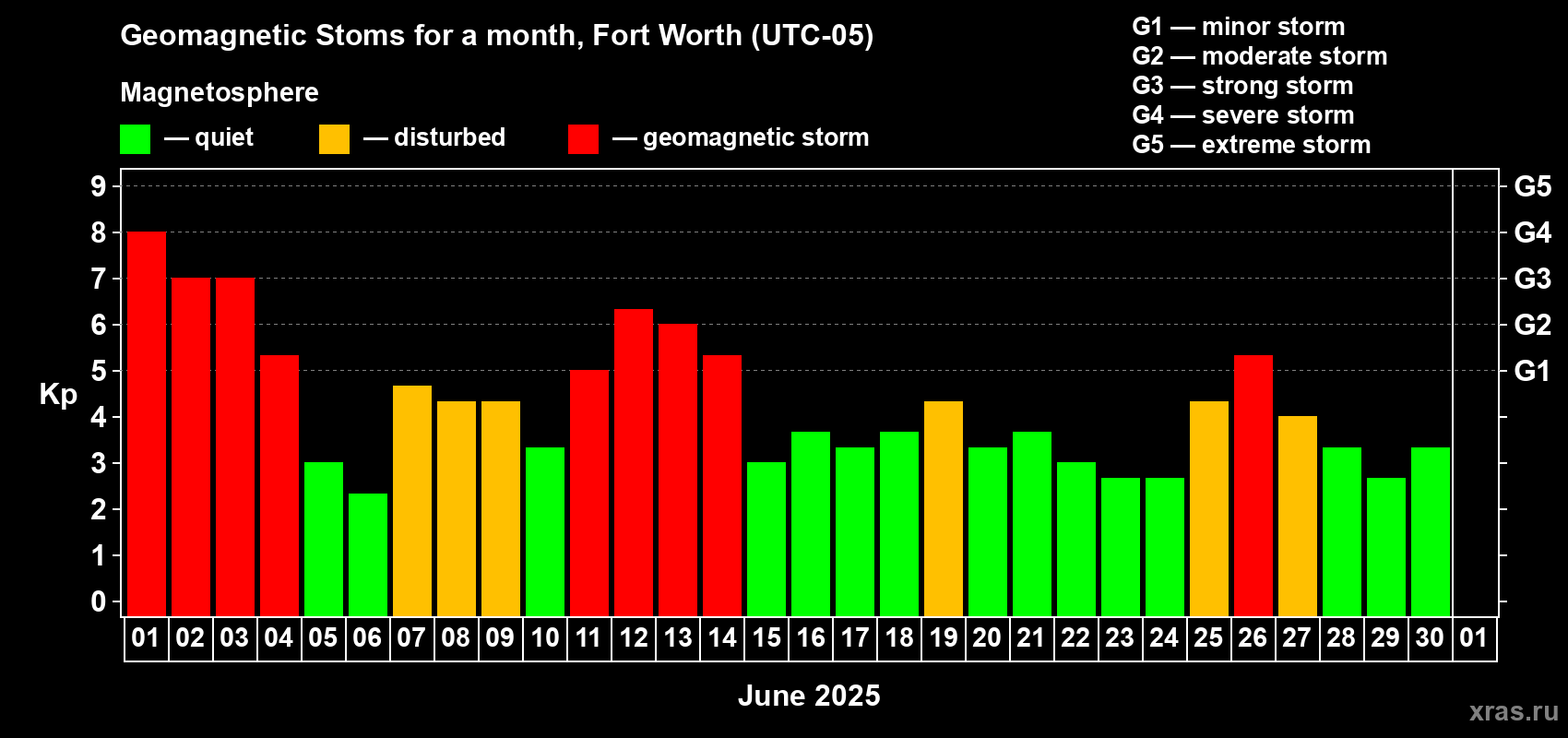
Task: Click the orange bar for June 25
Action: pos(1209,508)
